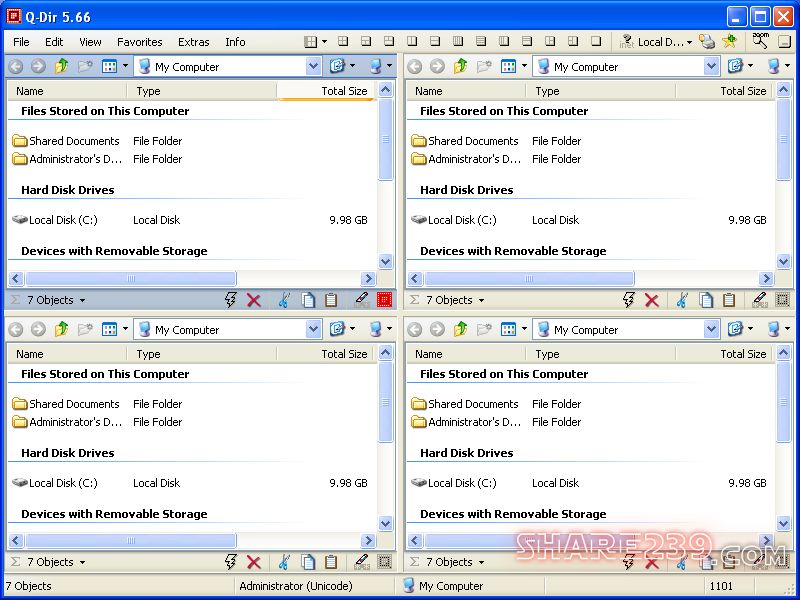Viewport: 800px width, 600px height.
Task: Click the lightning bolt icon in top-left pane
Action: (x=231, y=300)
